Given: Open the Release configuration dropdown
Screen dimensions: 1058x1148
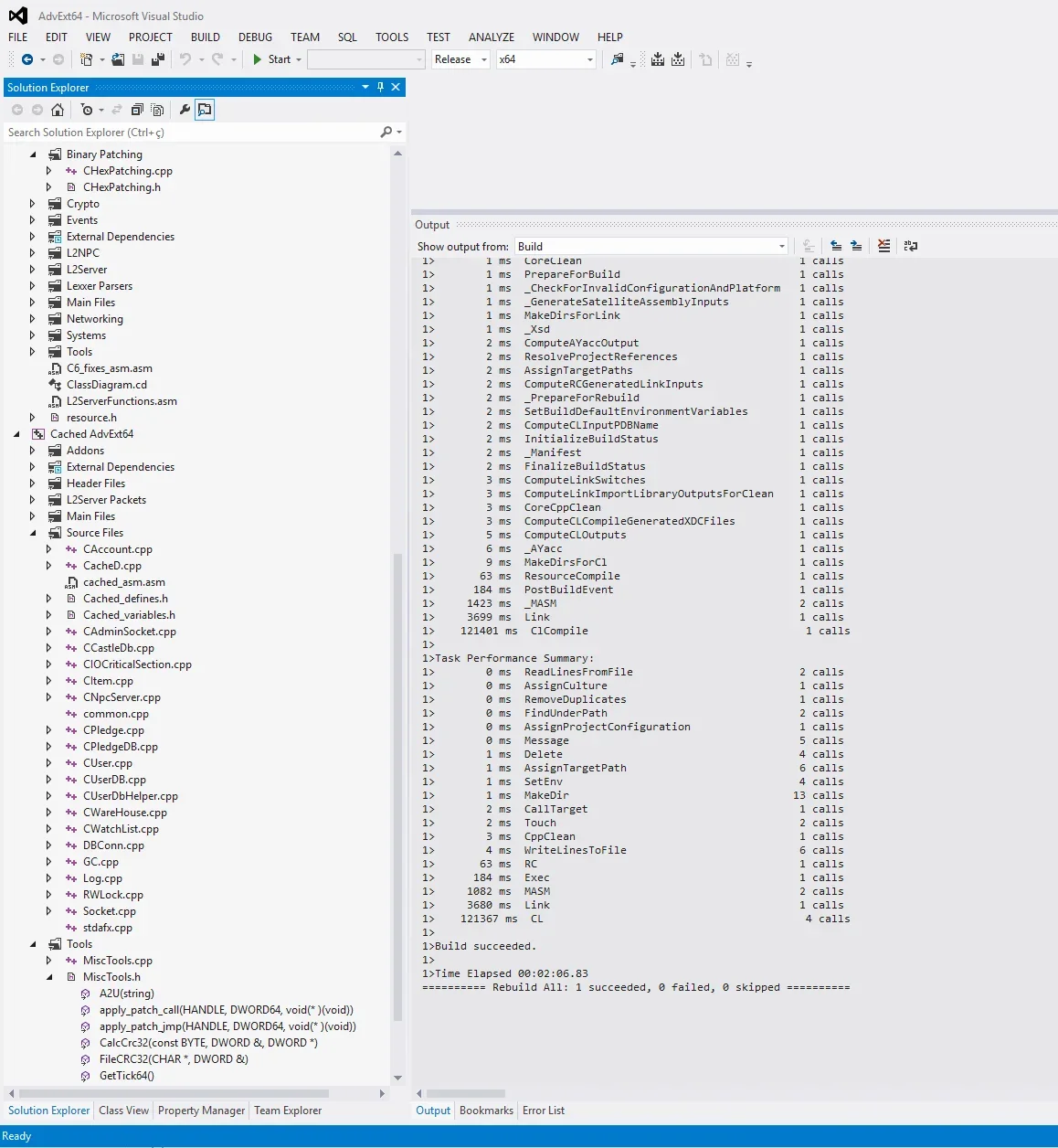Looking at the screenshot, I should coord(485,59).
